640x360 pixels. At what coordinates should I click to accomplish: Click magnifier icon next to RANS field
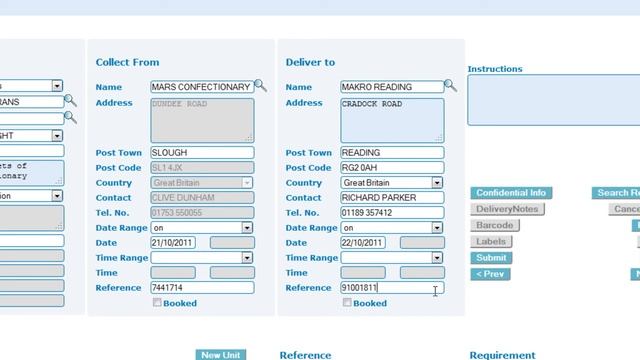point(70,100)
